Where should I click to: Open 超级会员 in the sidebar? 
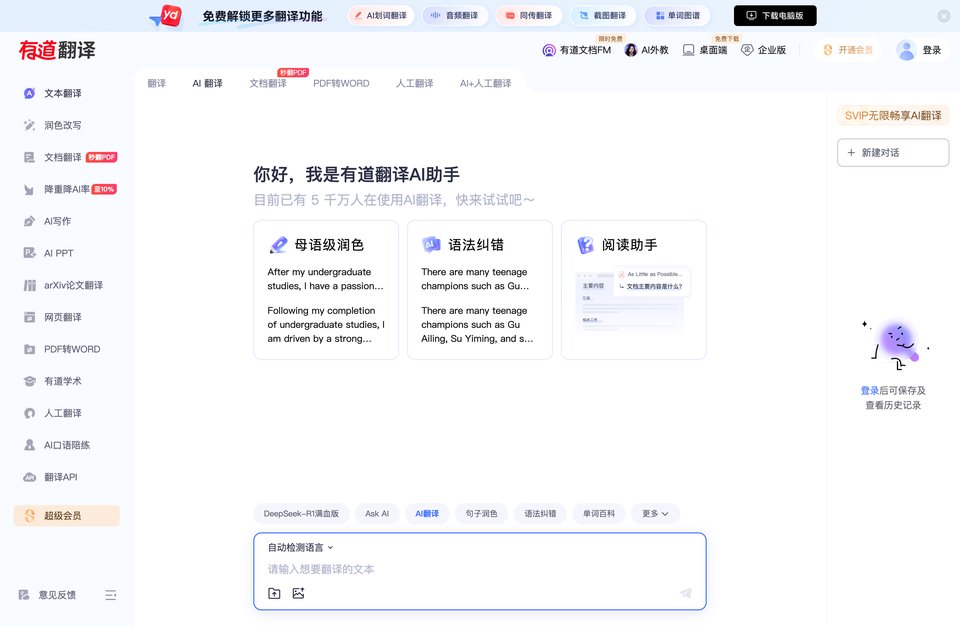[x=67, y=516]
